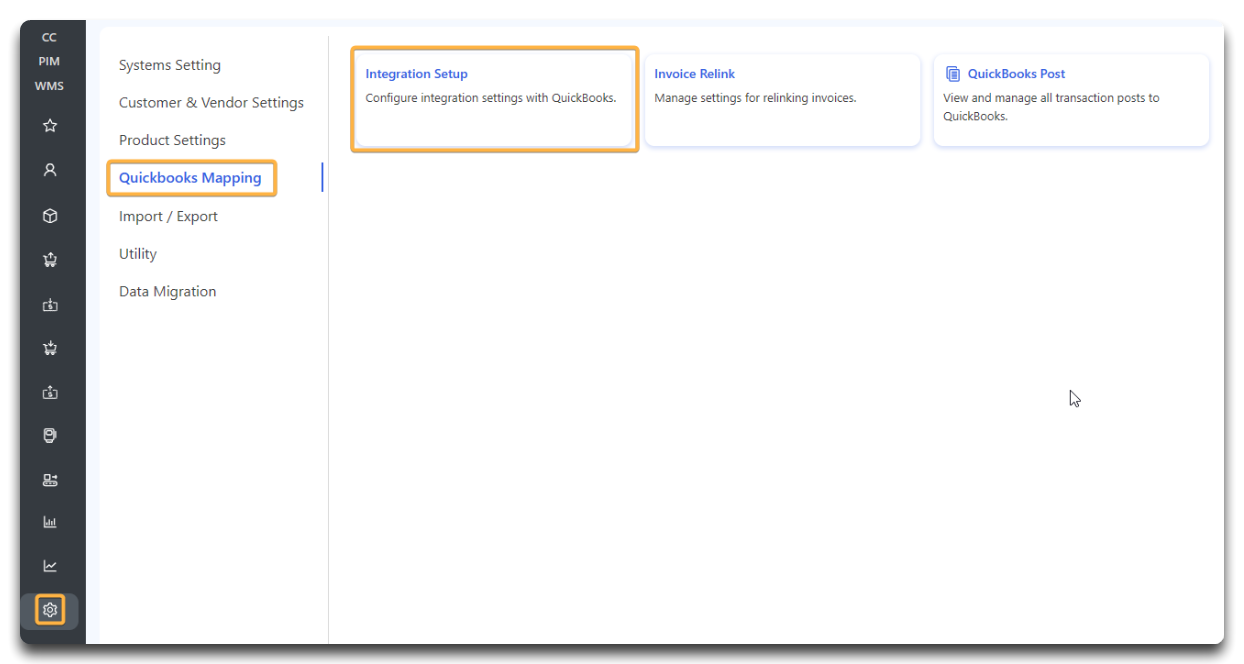
Task: Click the document icon beside QuickBooks Post
Action: coord(953,74)
